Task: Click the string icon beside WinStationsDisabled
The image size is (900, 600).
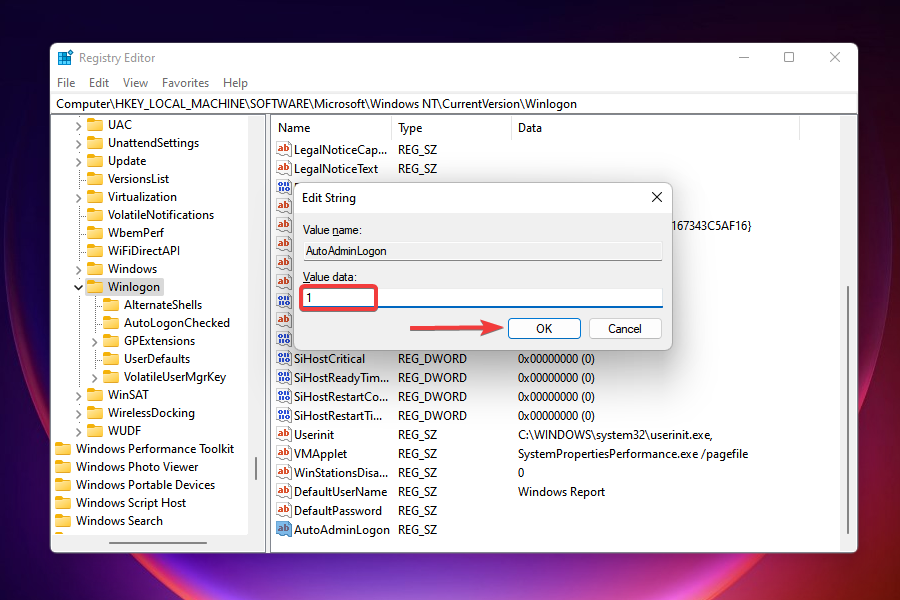Action: (x=284, y=472)
